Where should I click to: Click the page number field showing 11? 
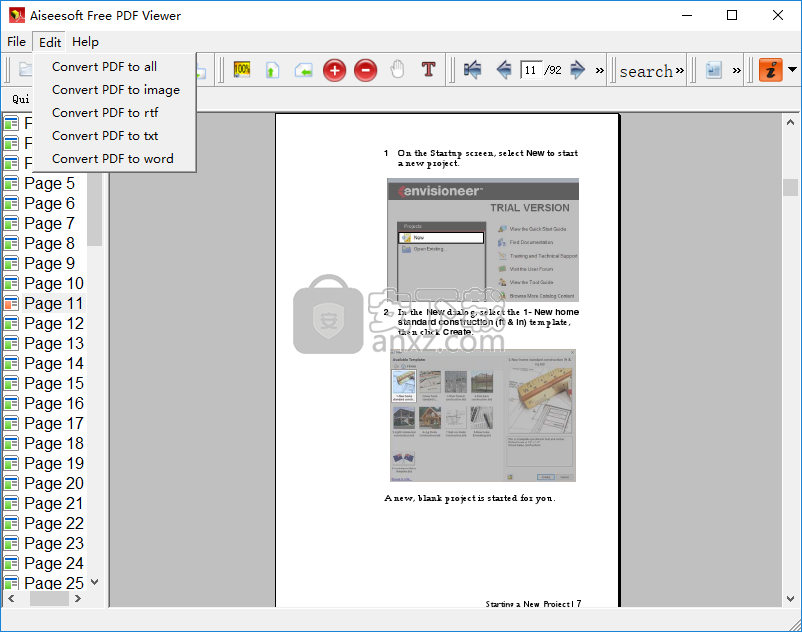pyautogui.click(x=531, y=70)
